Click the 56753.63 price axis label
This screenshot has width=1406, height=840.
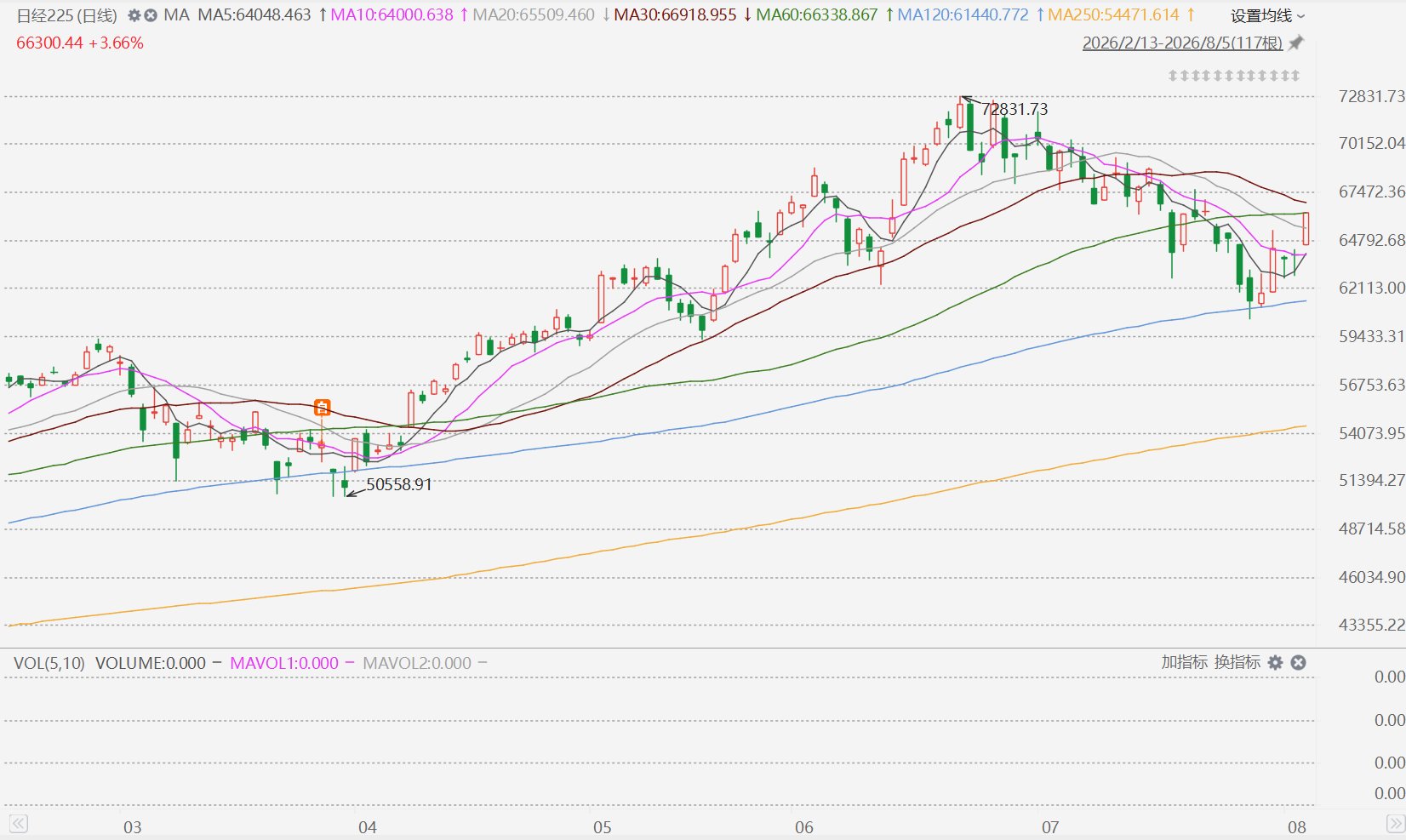click(1371, 385)
